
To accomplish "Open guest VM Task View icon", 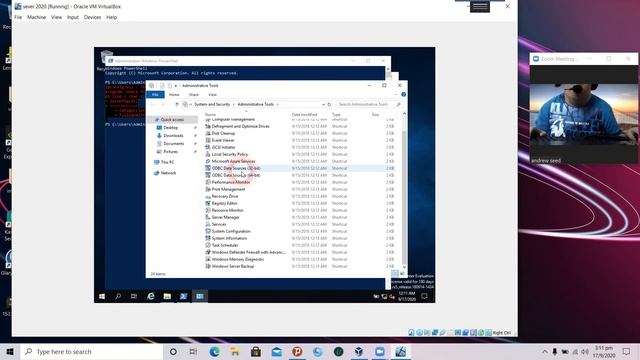I will tap(134, 296).
